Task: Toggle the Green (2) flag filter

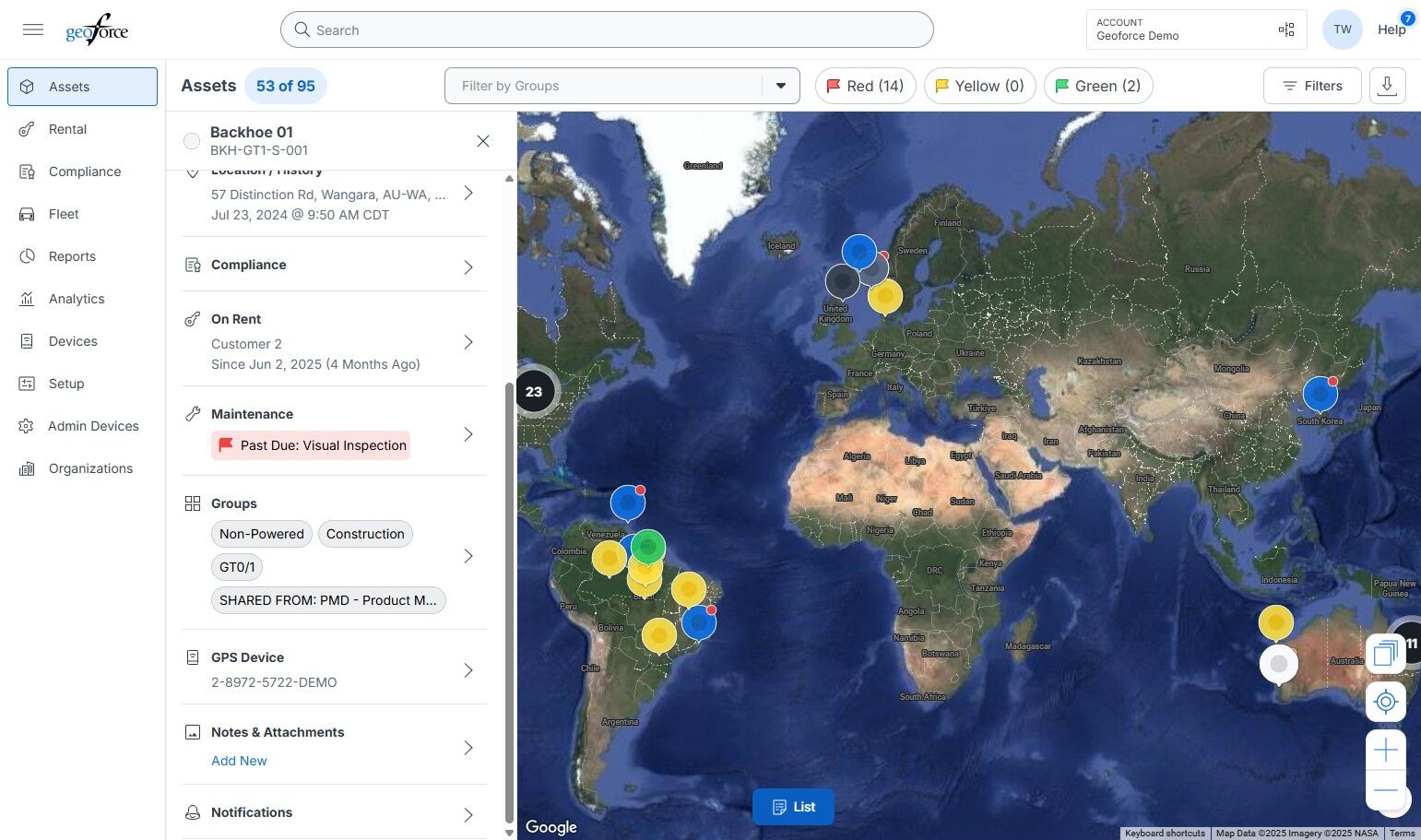Action: (x=1098, y=86)
